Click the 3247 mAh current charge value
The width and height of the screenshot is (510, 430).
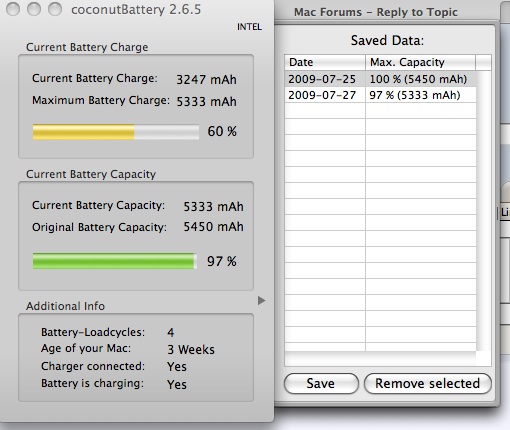click(206, 79)
